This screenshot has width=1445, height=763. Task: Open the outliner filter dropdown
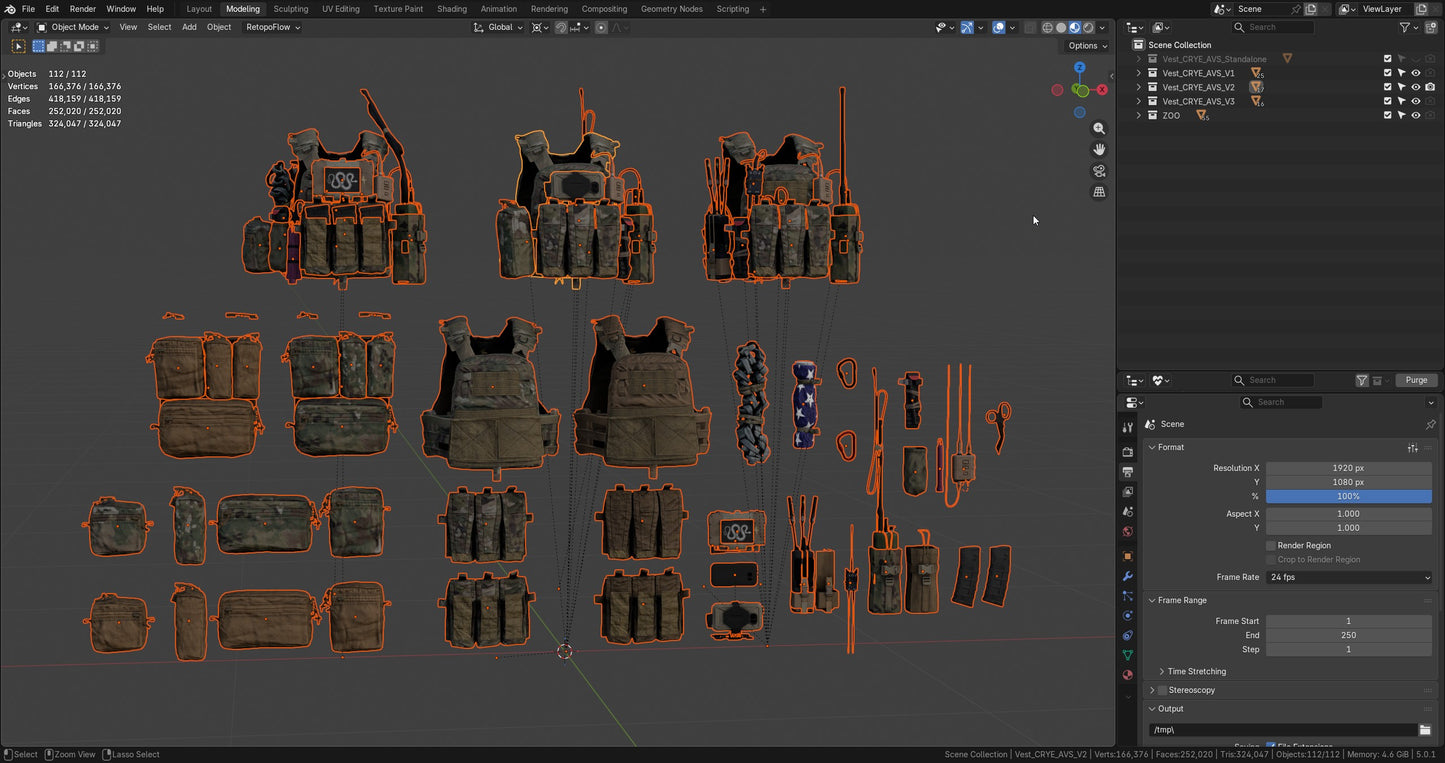[1409, 27]
